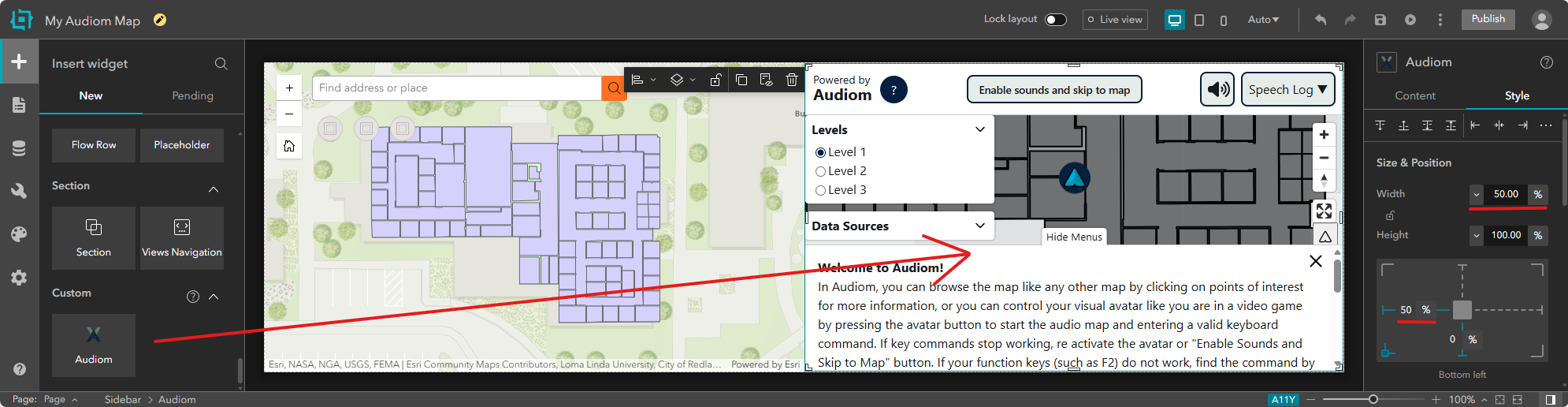Image resolution: width=1568 pixels, height=407 pixels.
Task: Collapse the Section widget group
Action: (x=214, y=189)
